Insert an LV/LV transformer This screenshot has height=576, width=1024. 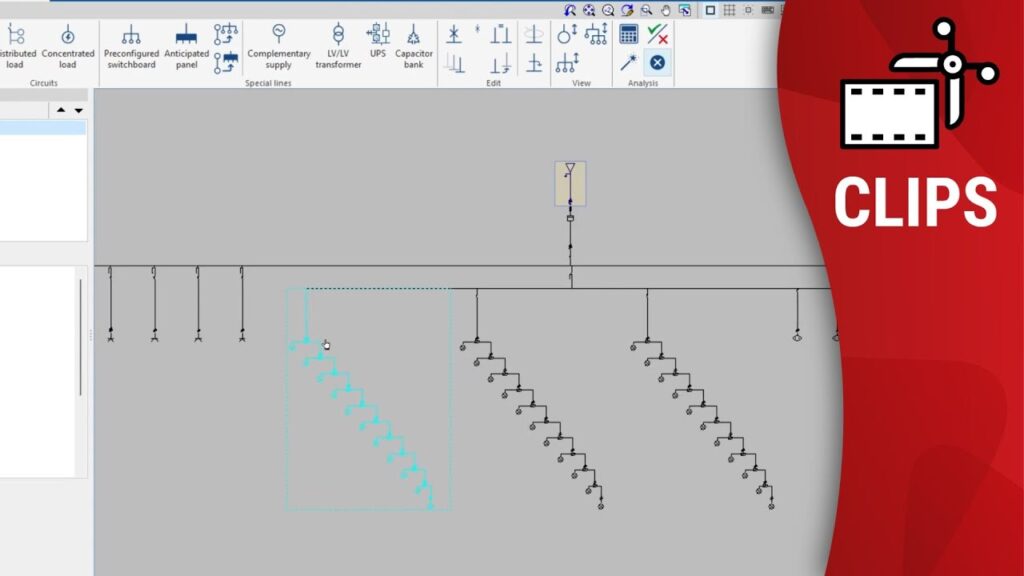pyautogui.click(x=338, y=46)
